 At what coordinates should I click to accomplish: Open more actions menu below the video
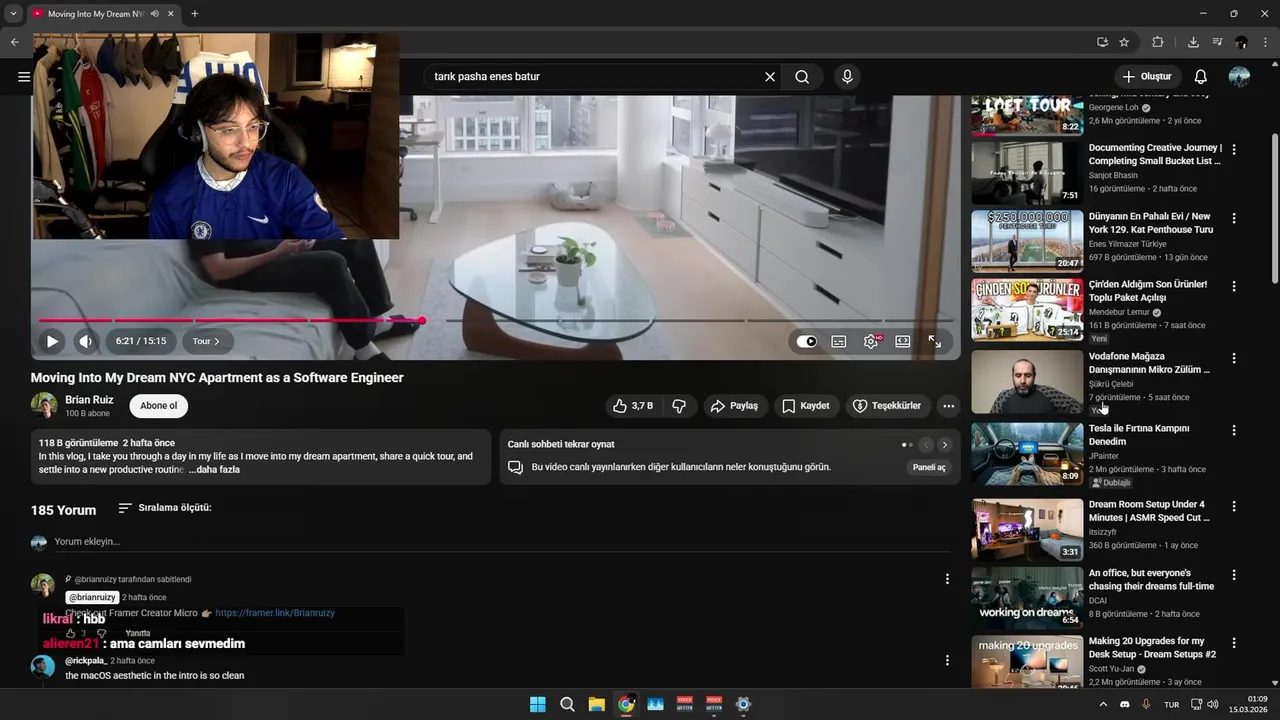coord(948,406)
